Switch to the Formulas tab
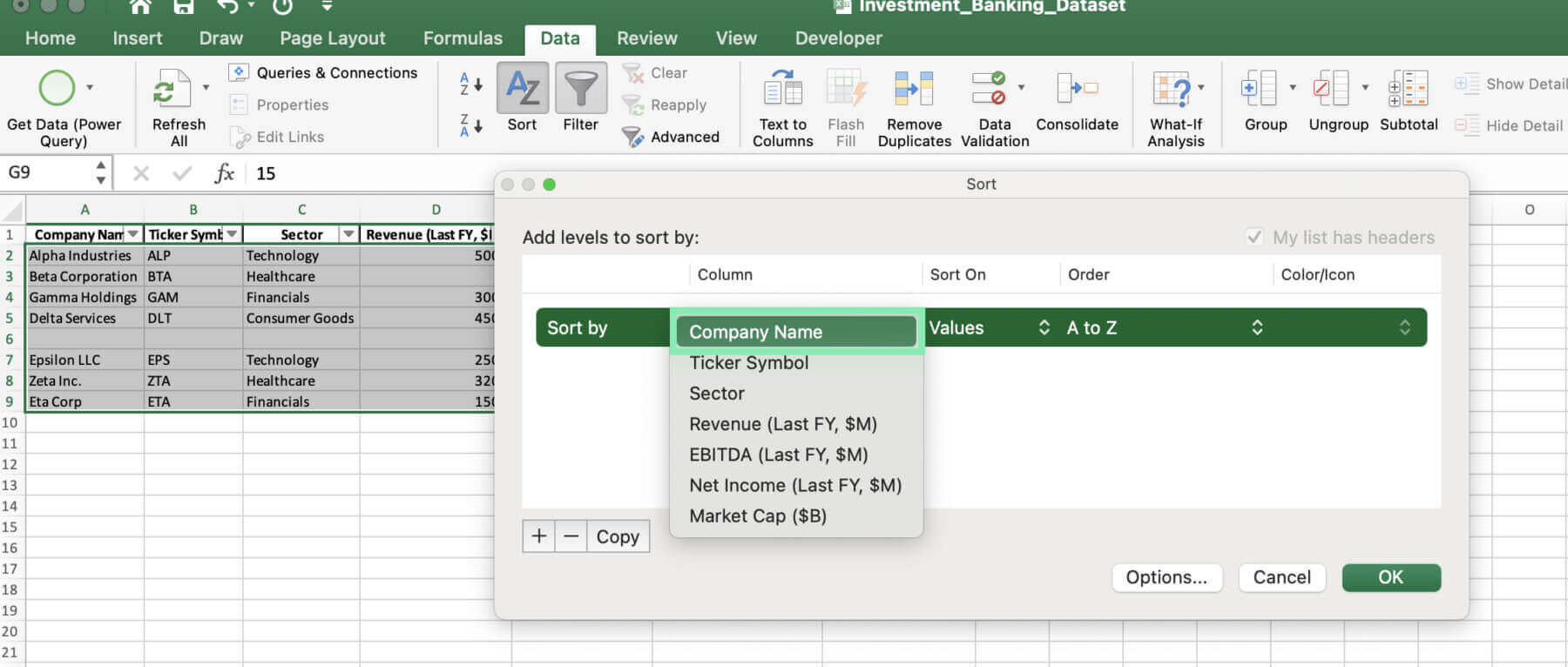 [x=463, y=38]
